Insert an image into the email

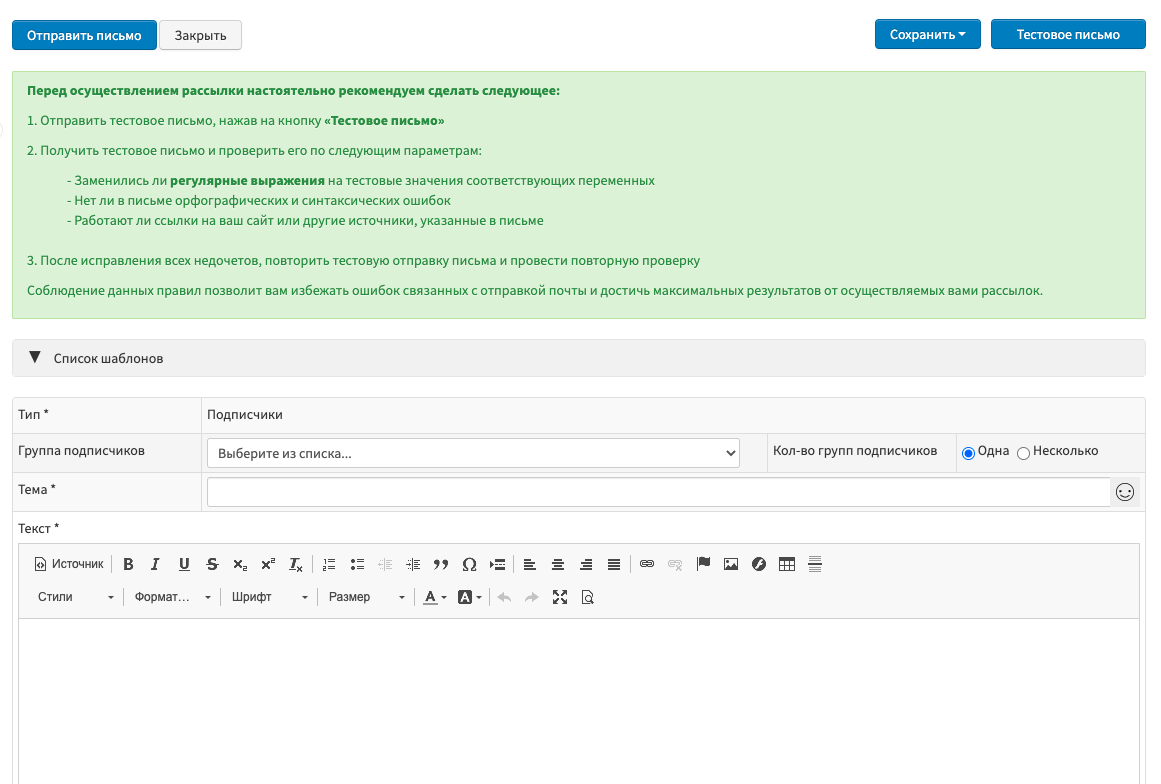(x=731, y=564)
